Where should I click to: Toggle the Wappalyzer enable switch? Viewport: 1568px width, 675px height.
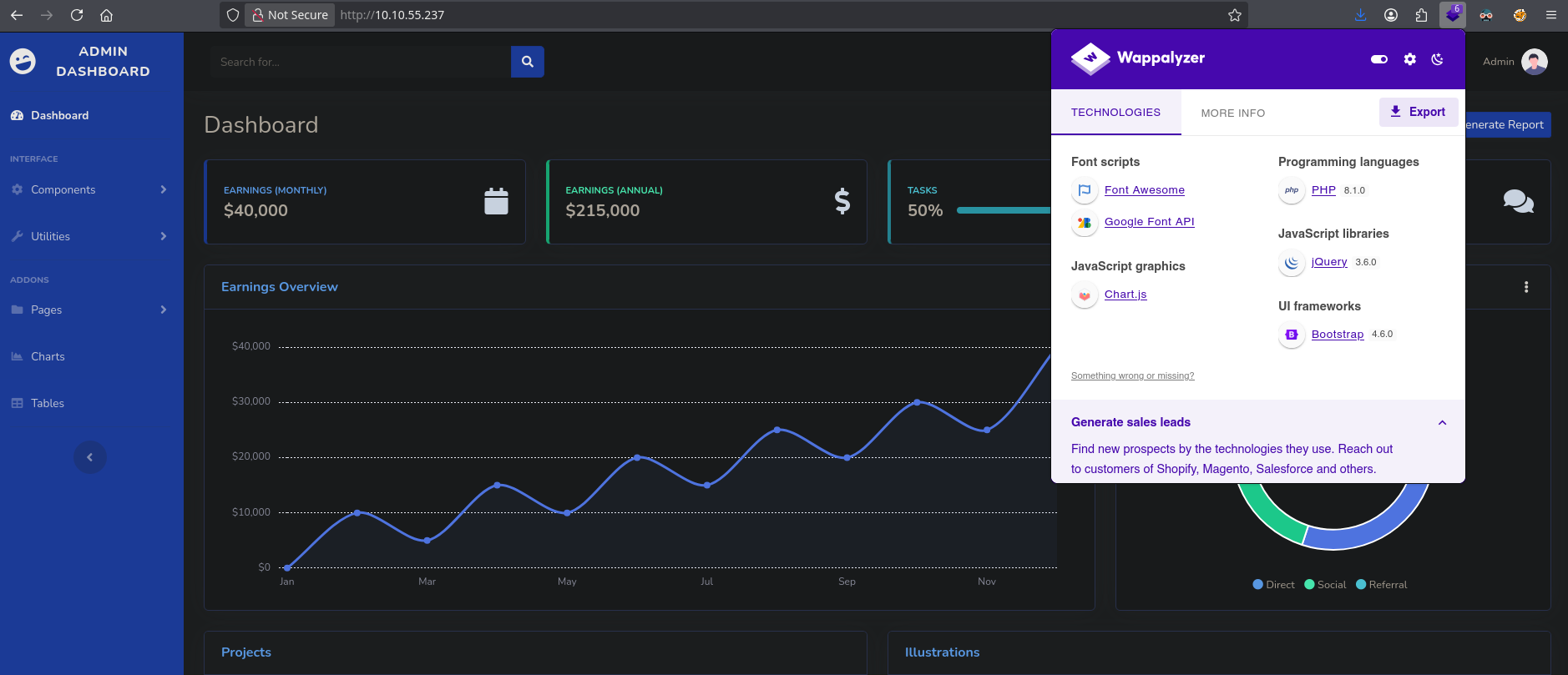click(x=1378, y=59)
